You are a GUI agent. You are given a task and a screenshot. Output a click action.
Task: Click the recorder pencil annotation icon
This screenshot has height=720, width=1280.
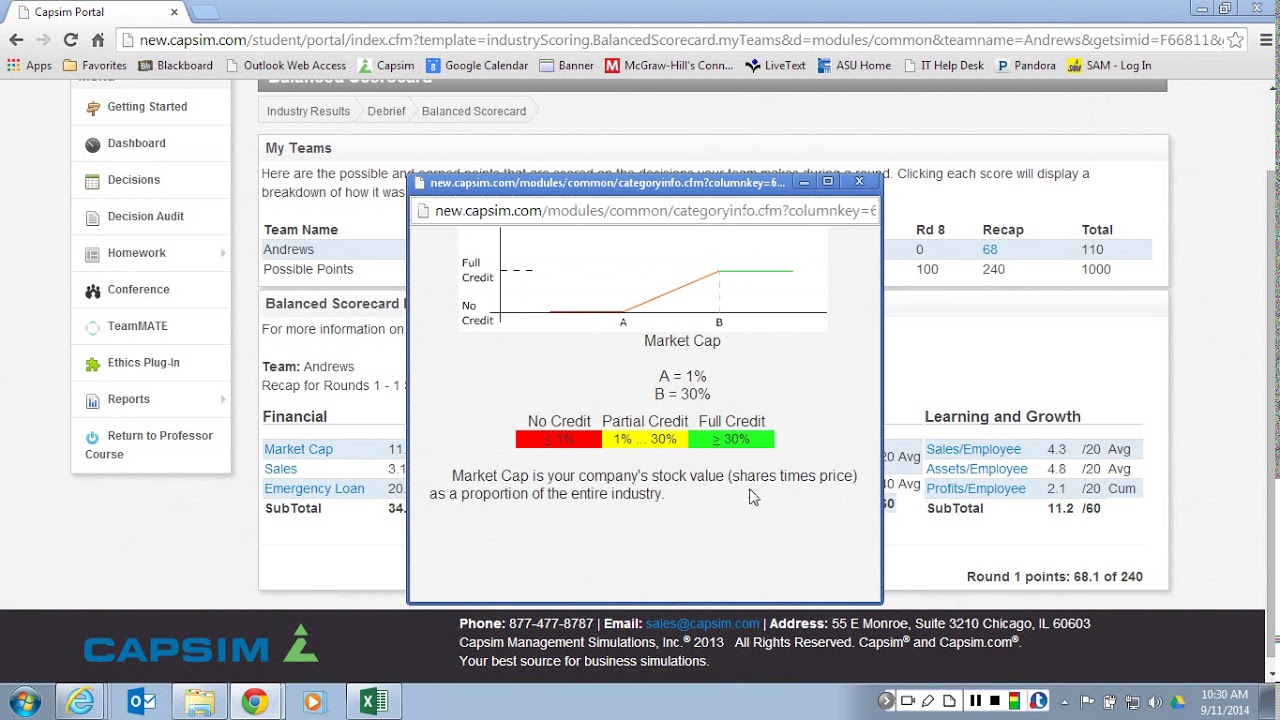point(928,701)
